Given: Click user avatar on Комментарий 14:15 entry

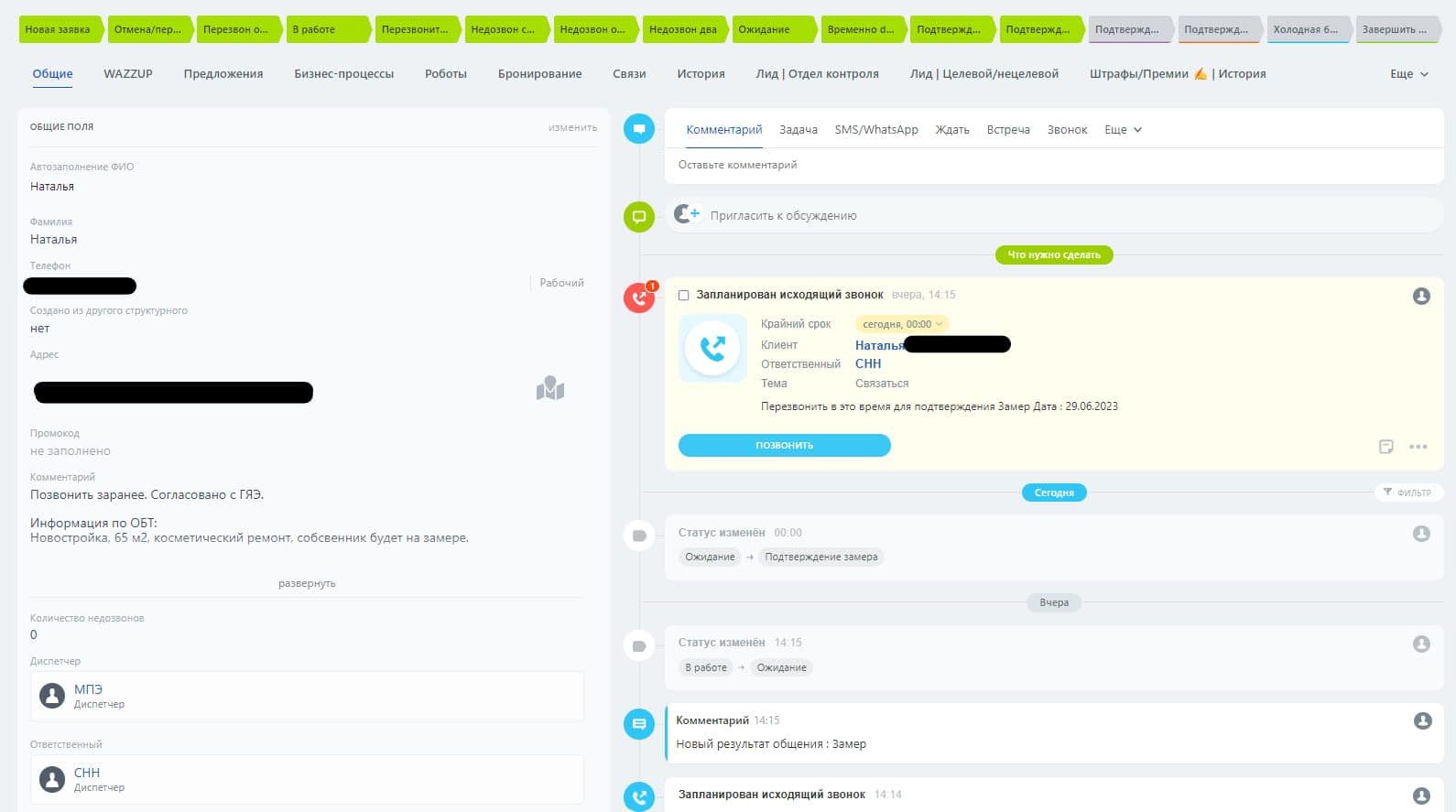Looking at the screenshot, I should (1423, 720).
